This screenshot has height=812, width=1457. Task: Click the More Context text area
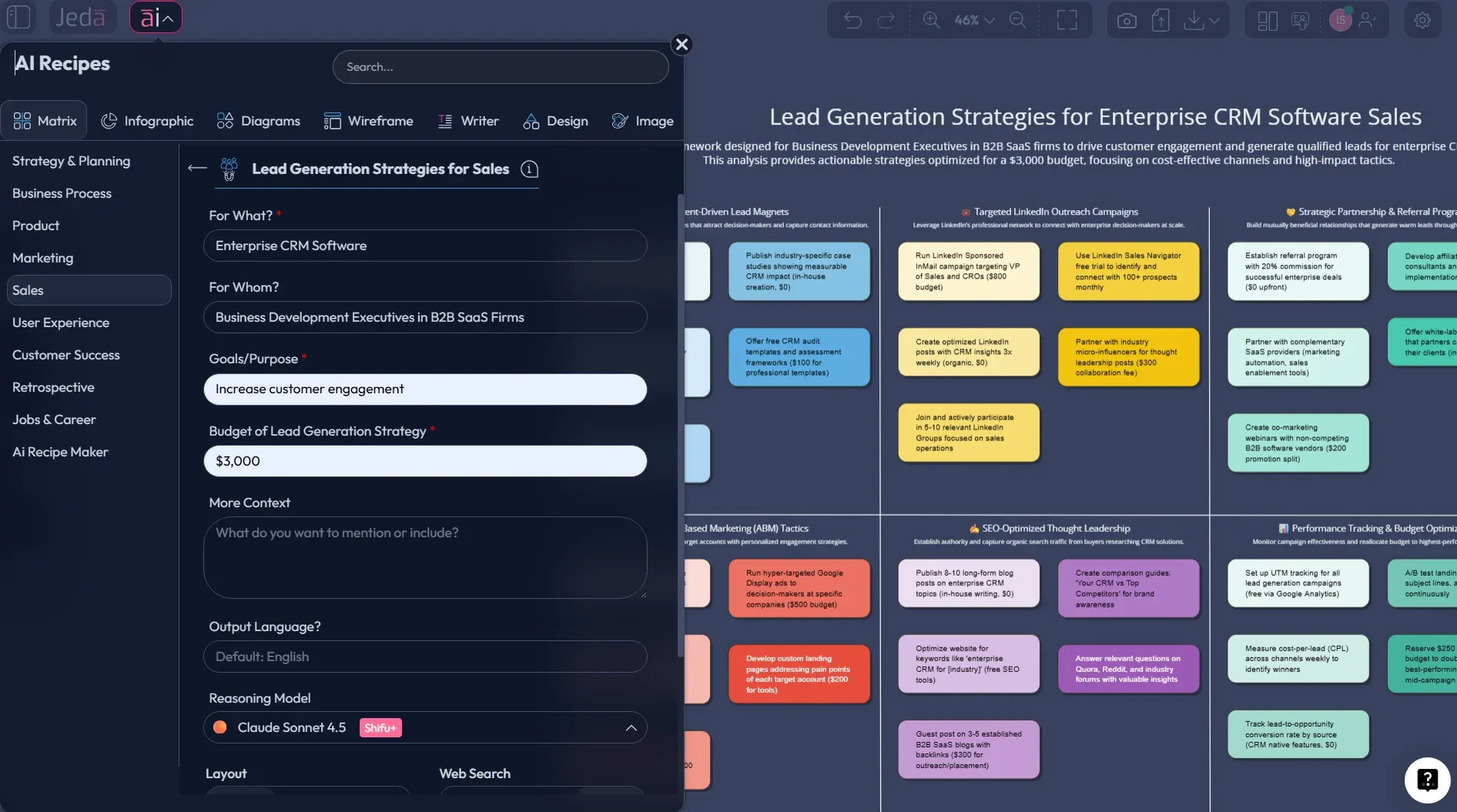424,558
